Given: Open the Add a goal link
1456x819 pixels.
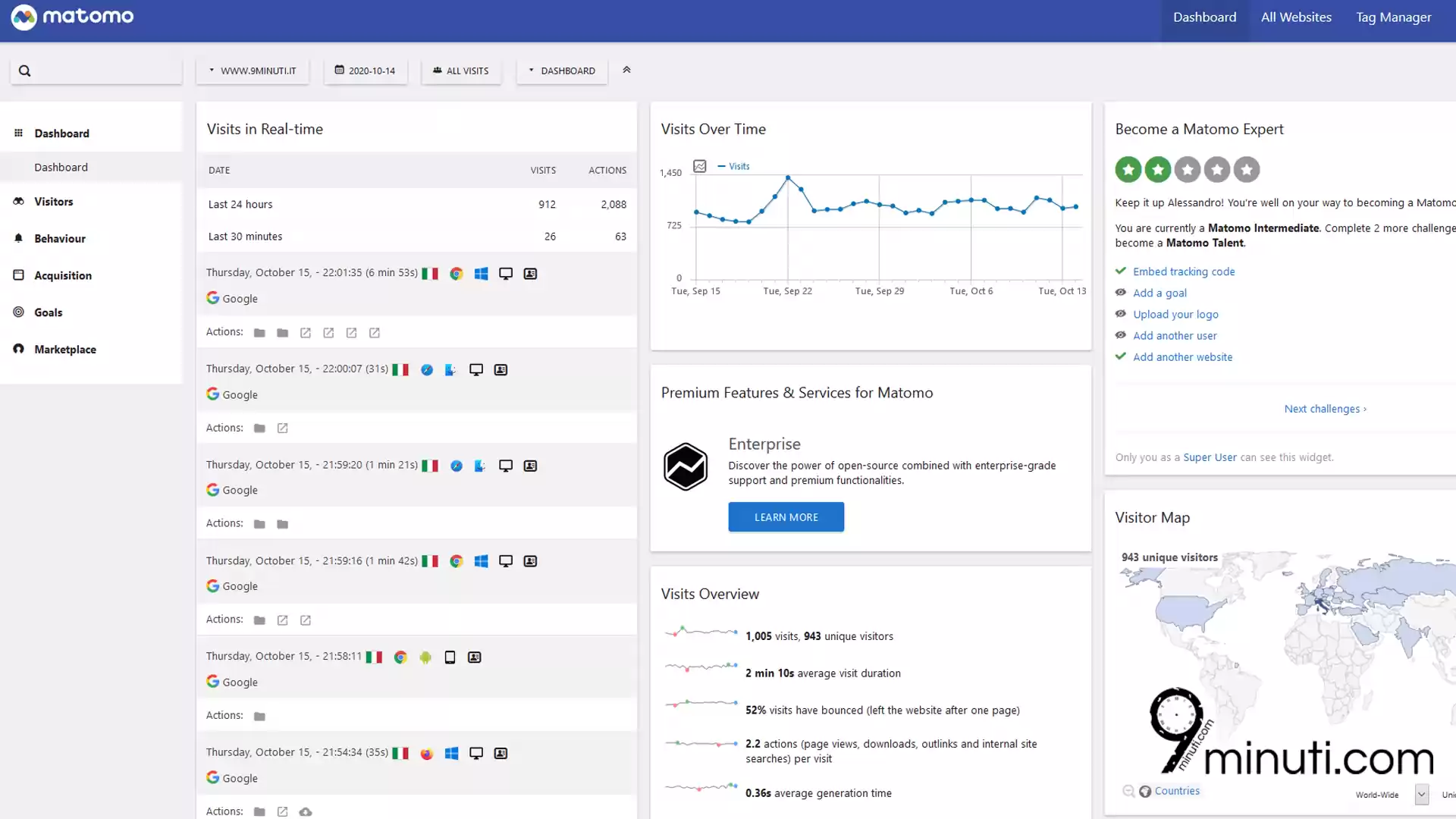Looking at the screenshot, I should pos(1159,293).
